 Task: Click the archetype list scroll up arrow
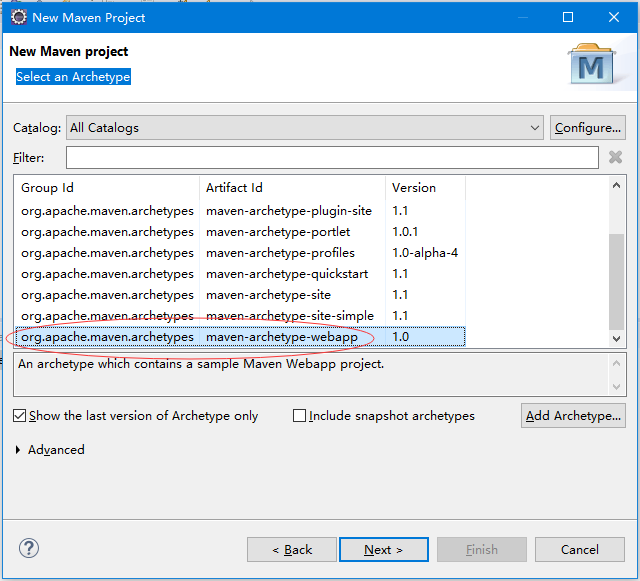pyautogui.click(x=616, y=186)
